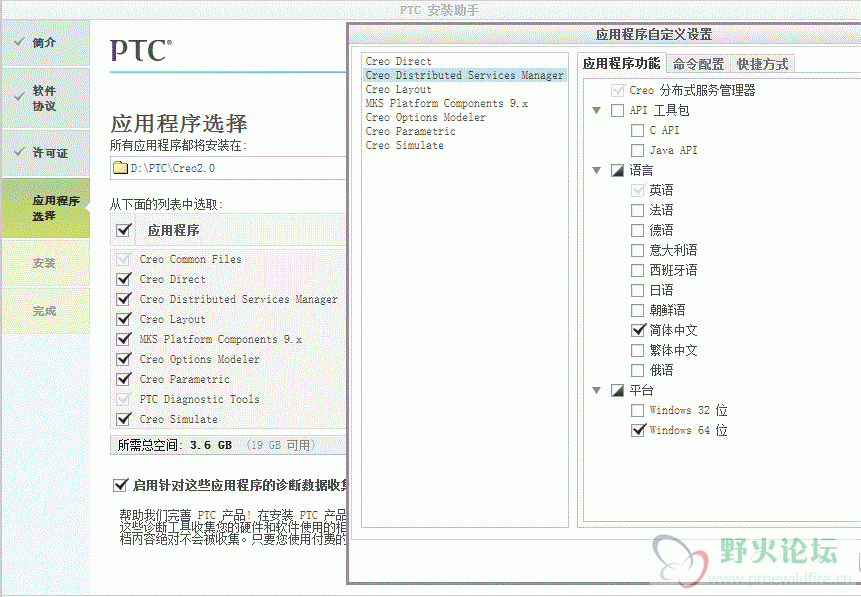Check the 日语 language checkbox
Screen dimensions: 861x597
(x=638, y=290)
